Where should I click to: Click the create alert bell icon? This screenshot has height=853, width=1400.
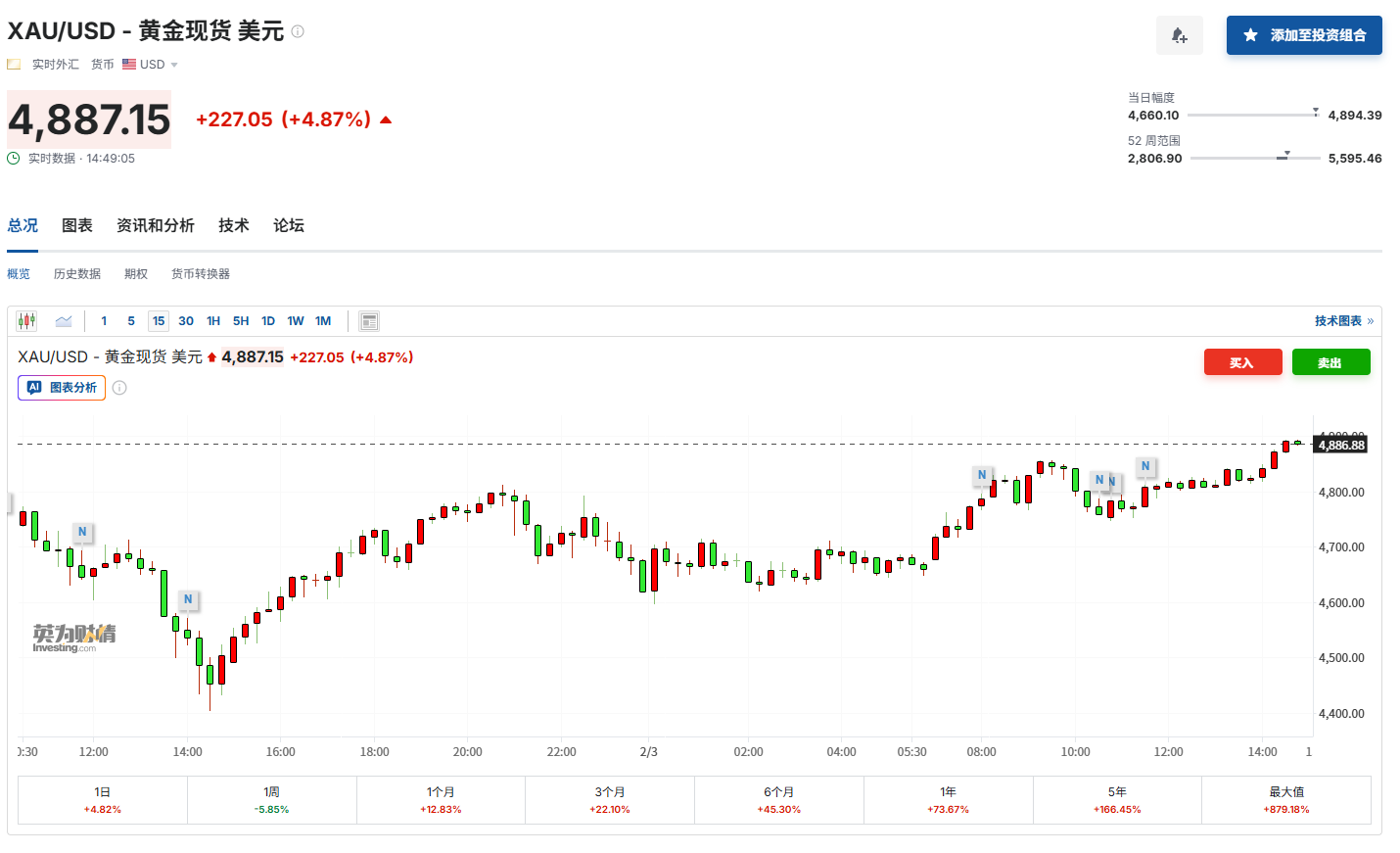pos(1179,36)
